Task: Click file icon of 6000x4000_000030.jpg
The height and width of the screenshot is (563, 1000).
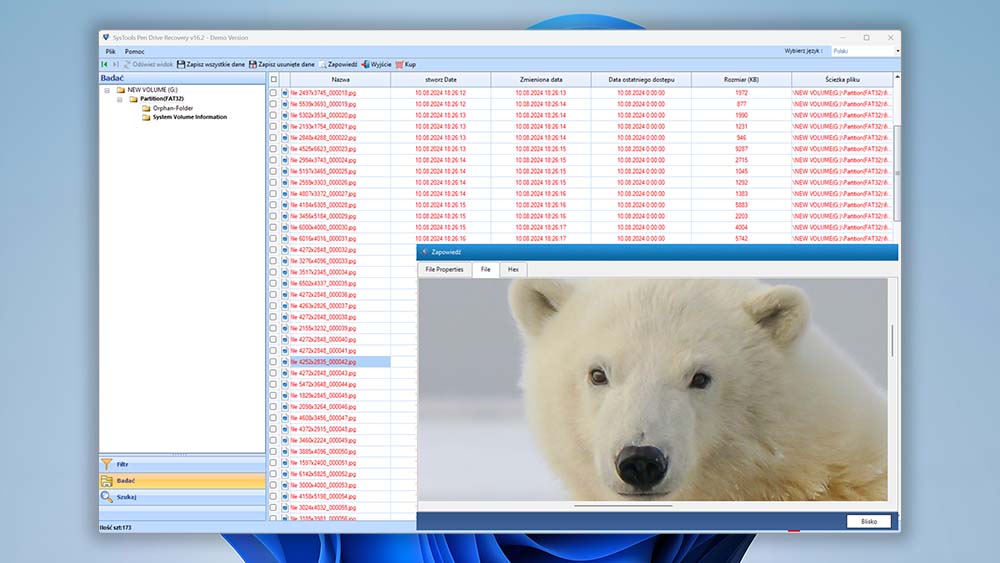Action: click(285, 228)
